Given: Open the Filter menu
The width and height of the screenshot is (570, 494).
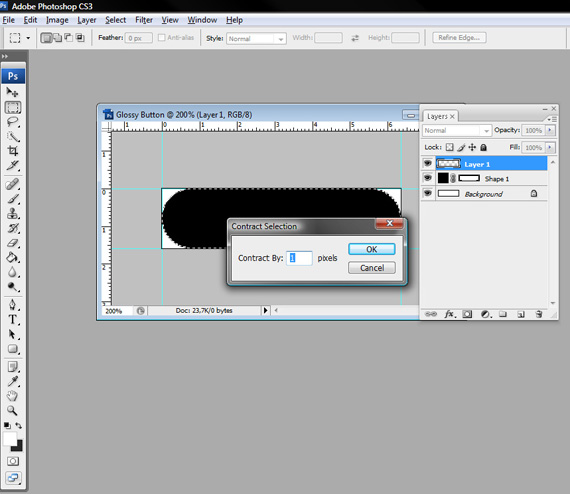Looking at the screenshot, I should 144,20.
